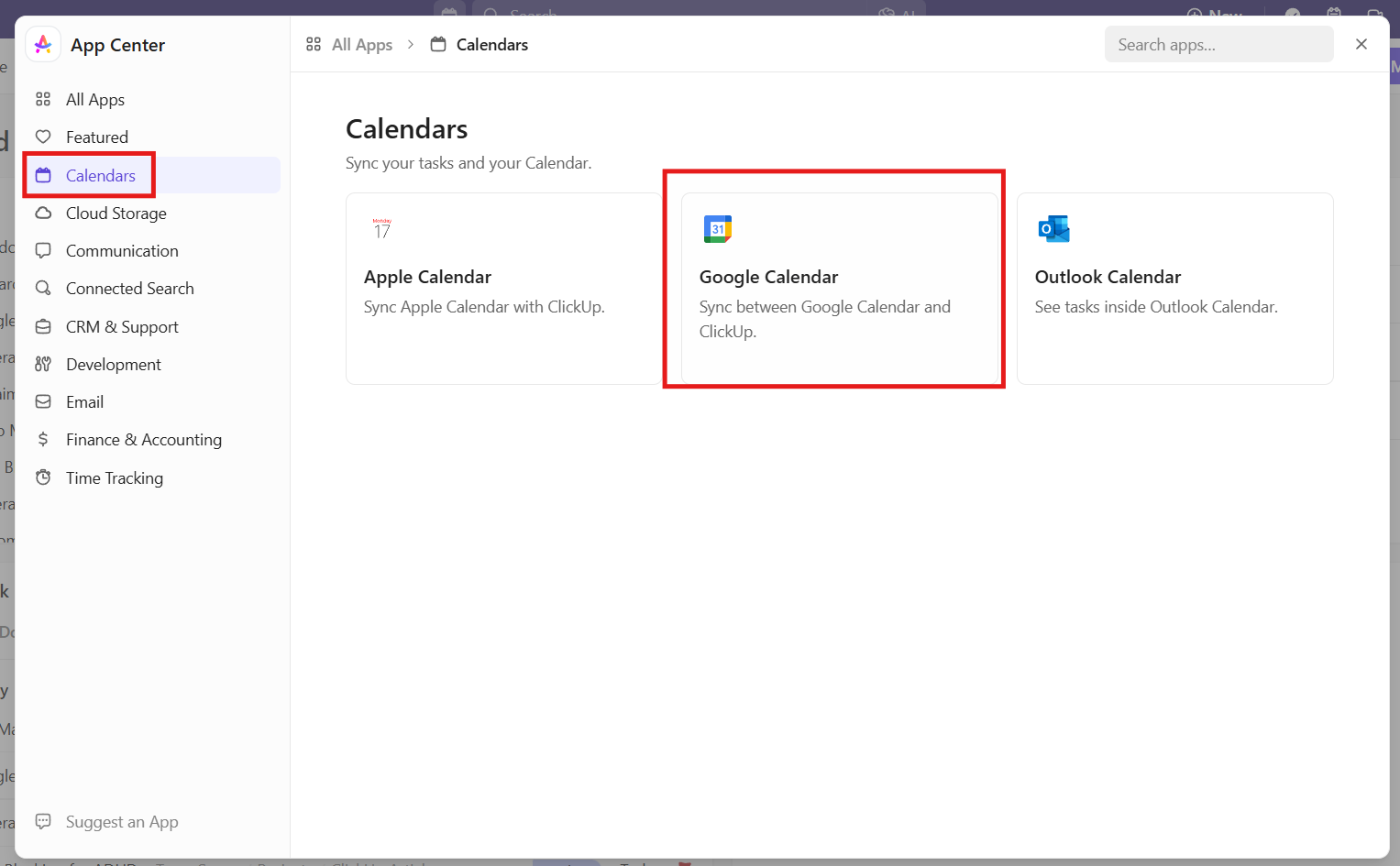Click Suggest an App link
The width and height of the screenshot is (1400, 866).
pos(121,822)
